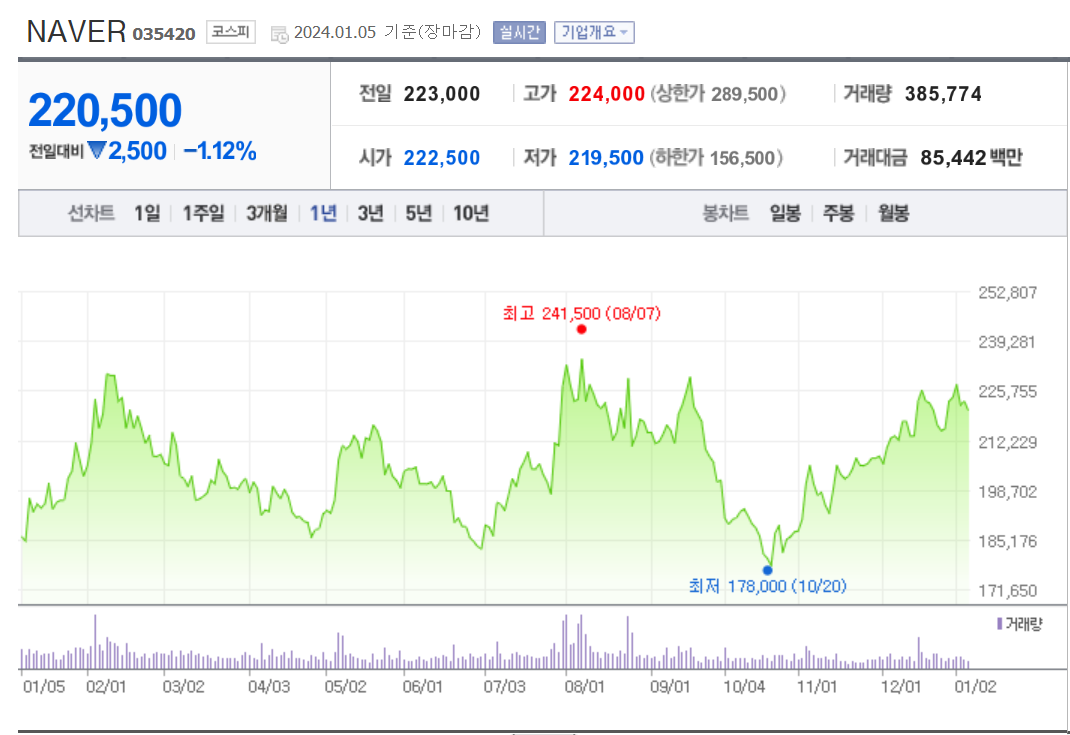Click the 06/01 x-axis date
Screen dimensions: 1070x735
point(422,687)
